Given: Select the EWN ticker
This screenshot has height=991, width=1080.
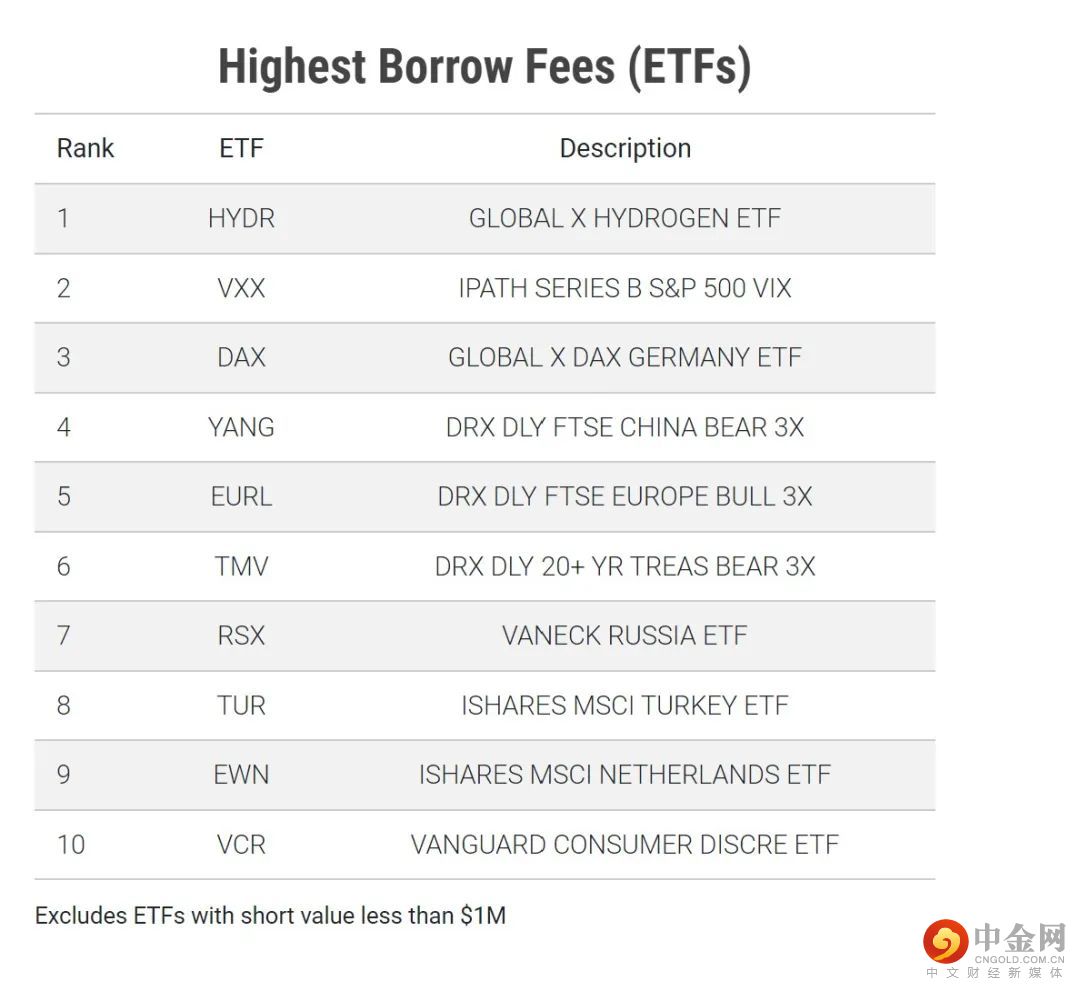Looking at the screenshot, I should 241,775.
